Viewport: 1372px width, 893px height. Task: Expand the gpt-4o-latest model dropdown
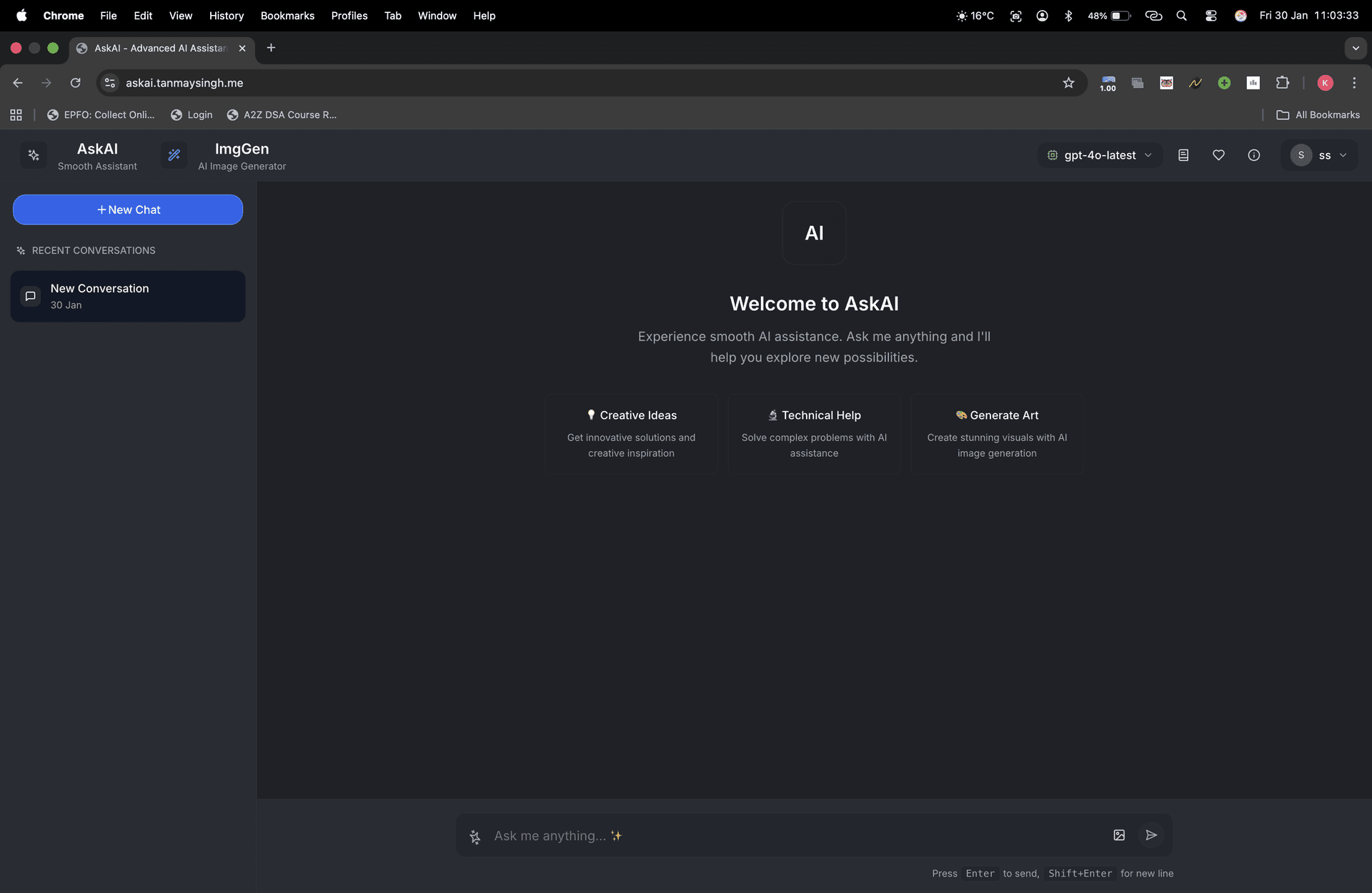[x=1100, y=155]
